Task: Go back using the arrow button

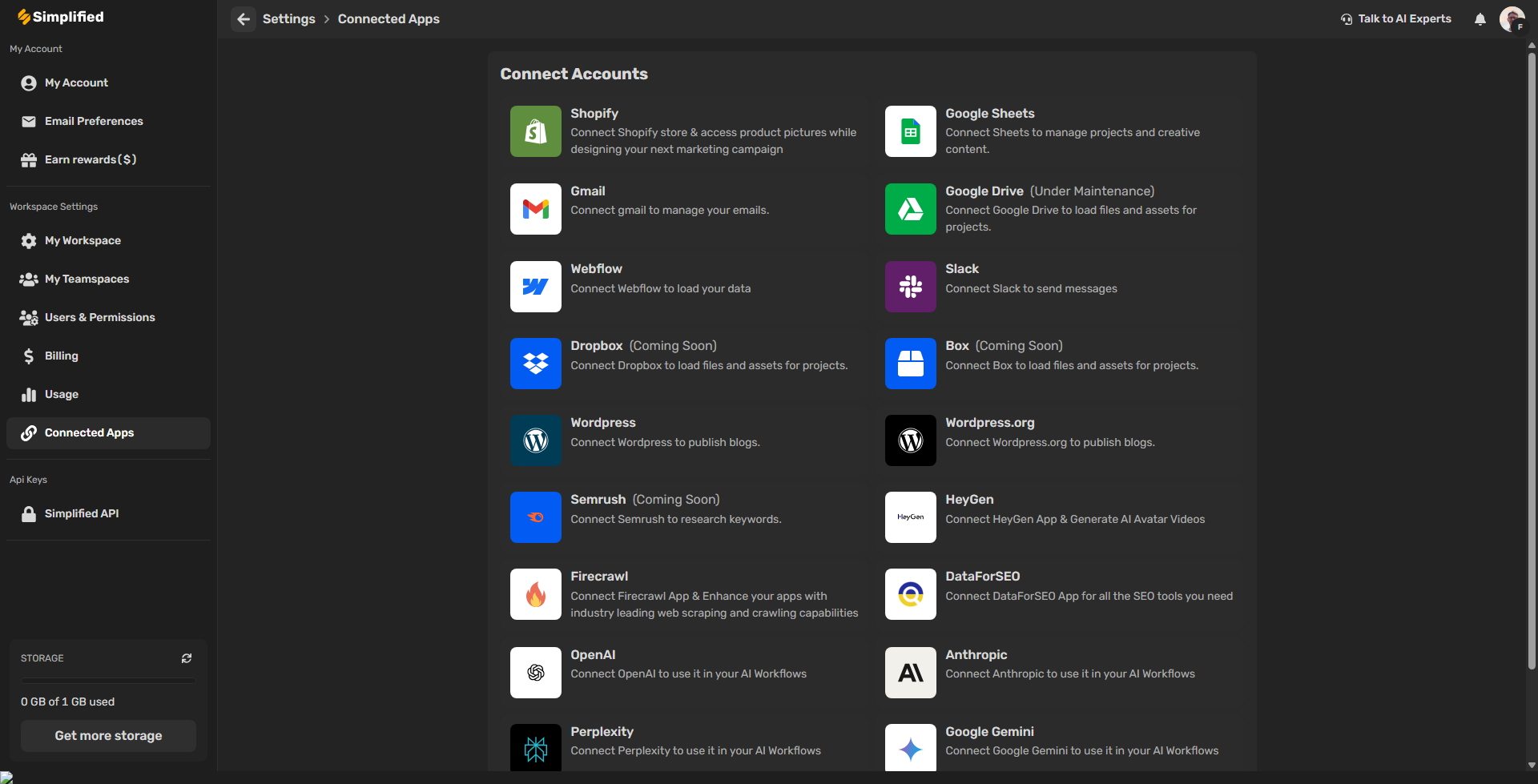Action: click(244, 19)
